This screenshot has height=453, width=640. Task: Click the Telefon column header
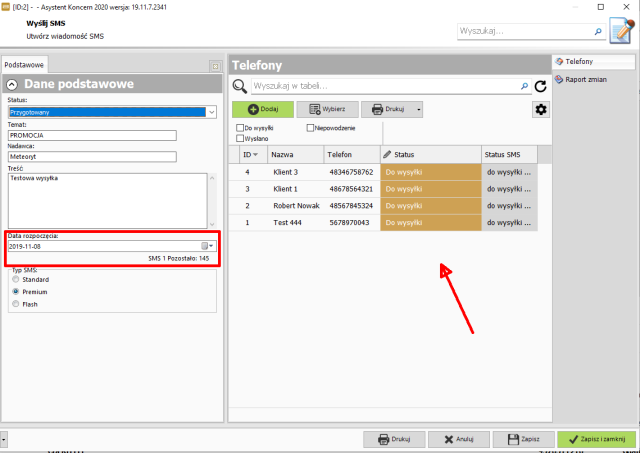pos(352,155)
